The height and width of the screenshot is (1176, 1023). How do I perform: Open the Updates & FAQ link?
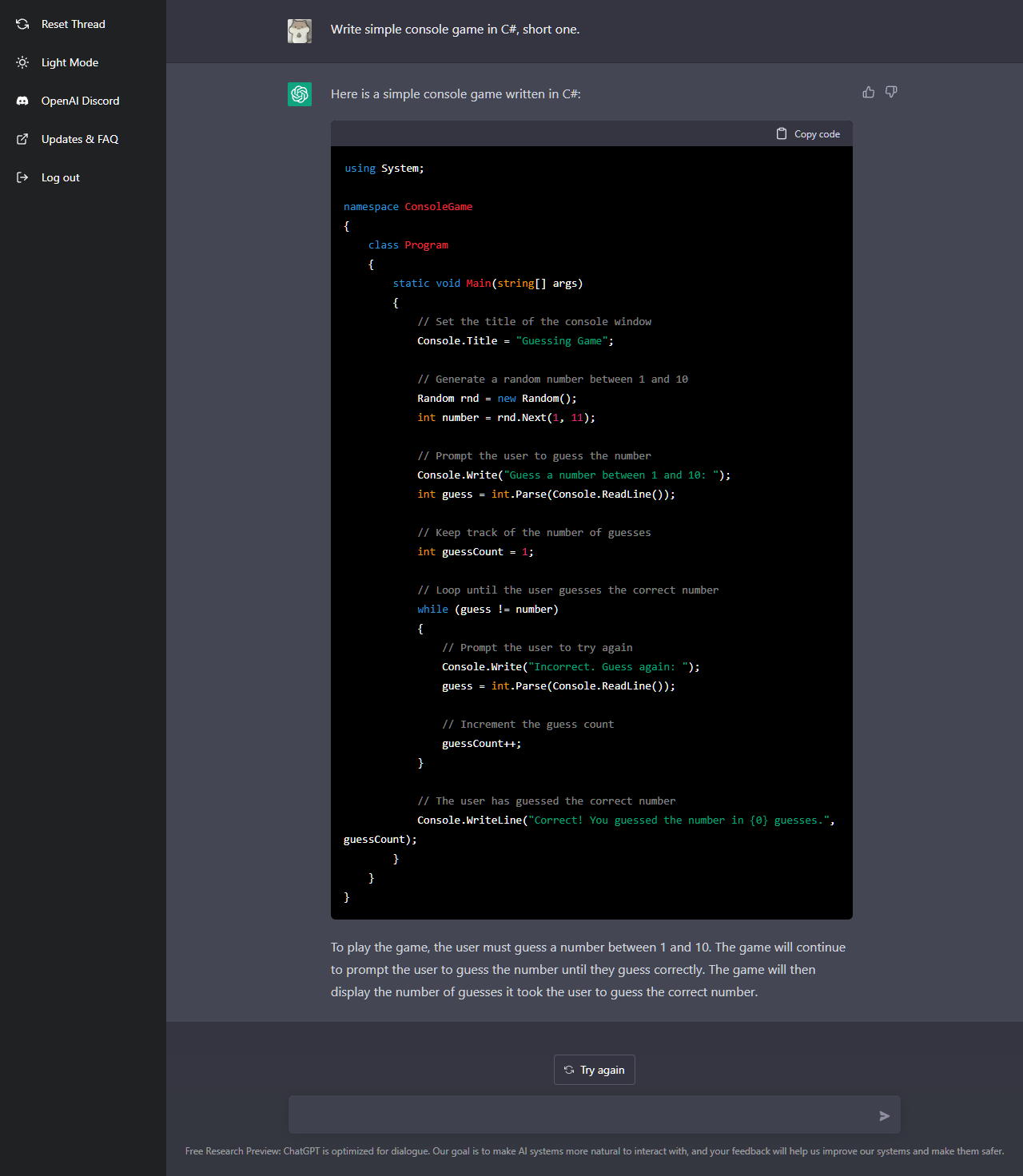pyautogui.click(x=79, y=139)
